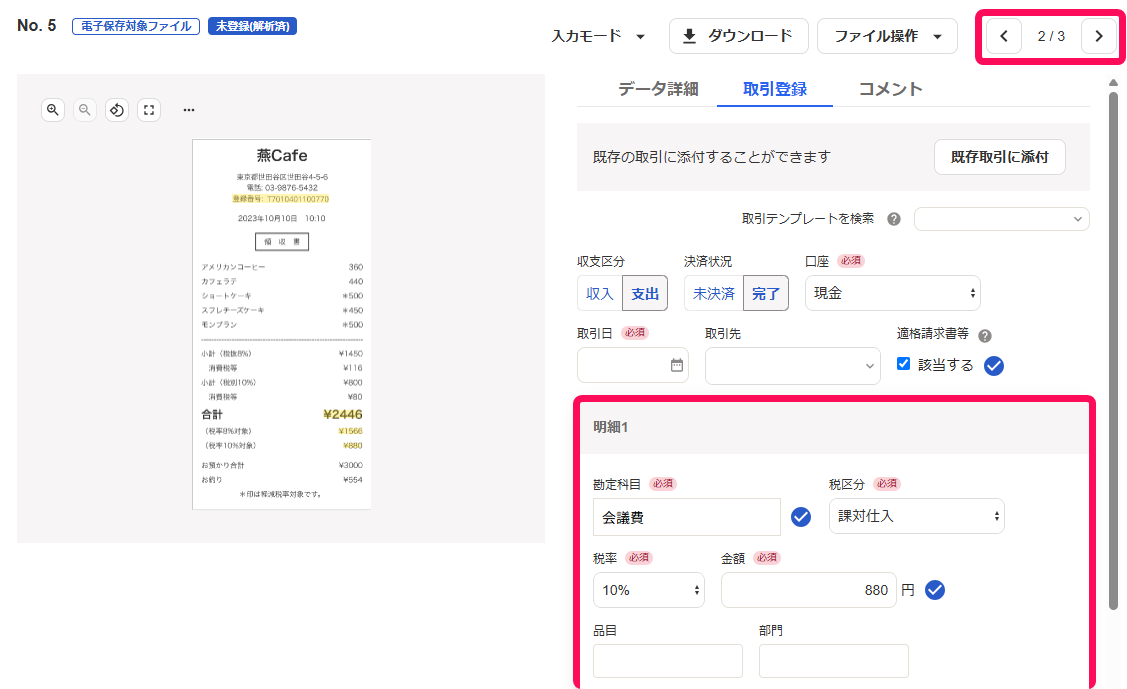The width and height of the screenshot is (1127, 689).
Task: Click blue checkmark beside 該当する
Action: click(x=994, y=366)
